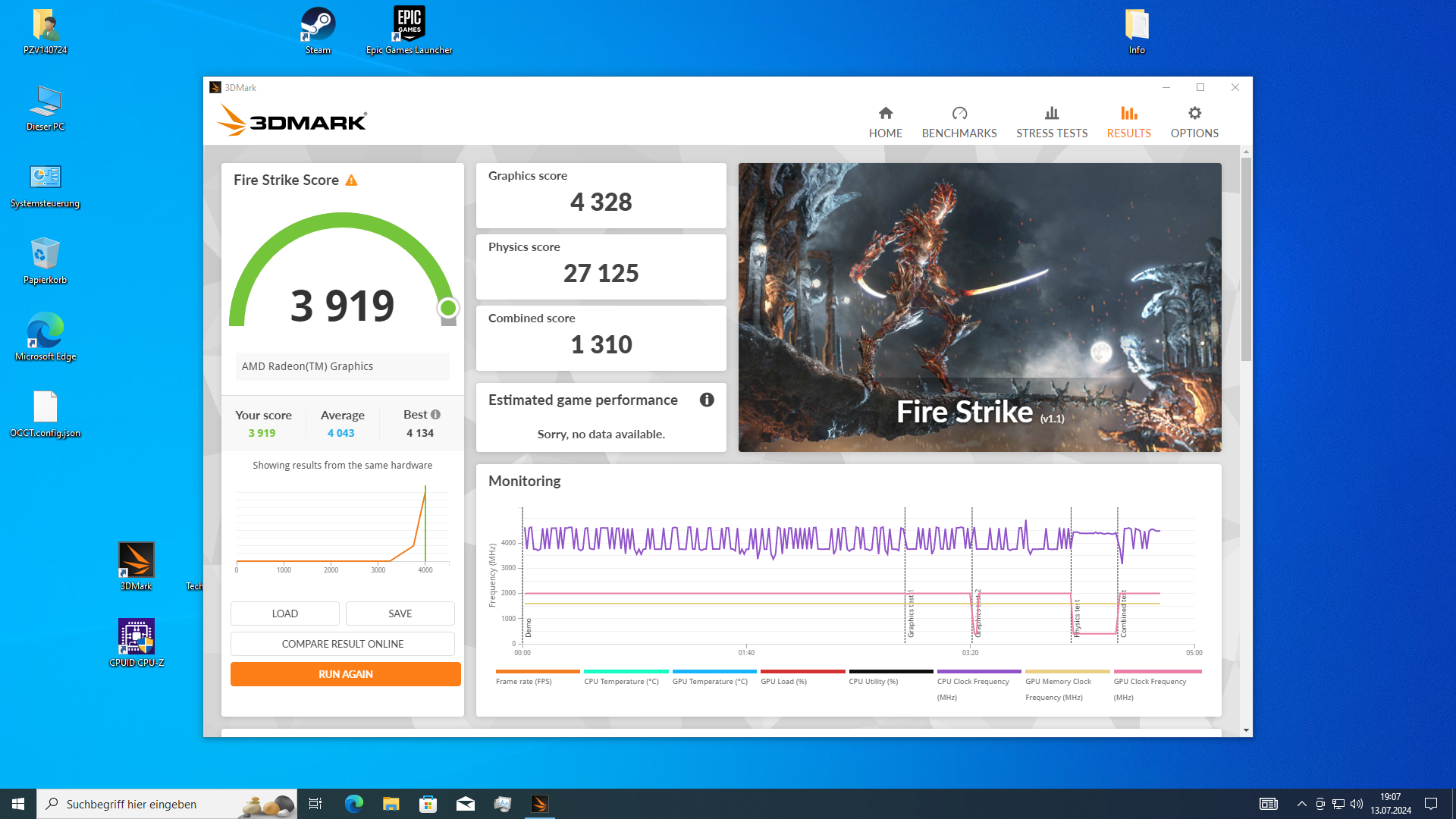Toggle the CPU Utility (%) legend

point(890,677)
